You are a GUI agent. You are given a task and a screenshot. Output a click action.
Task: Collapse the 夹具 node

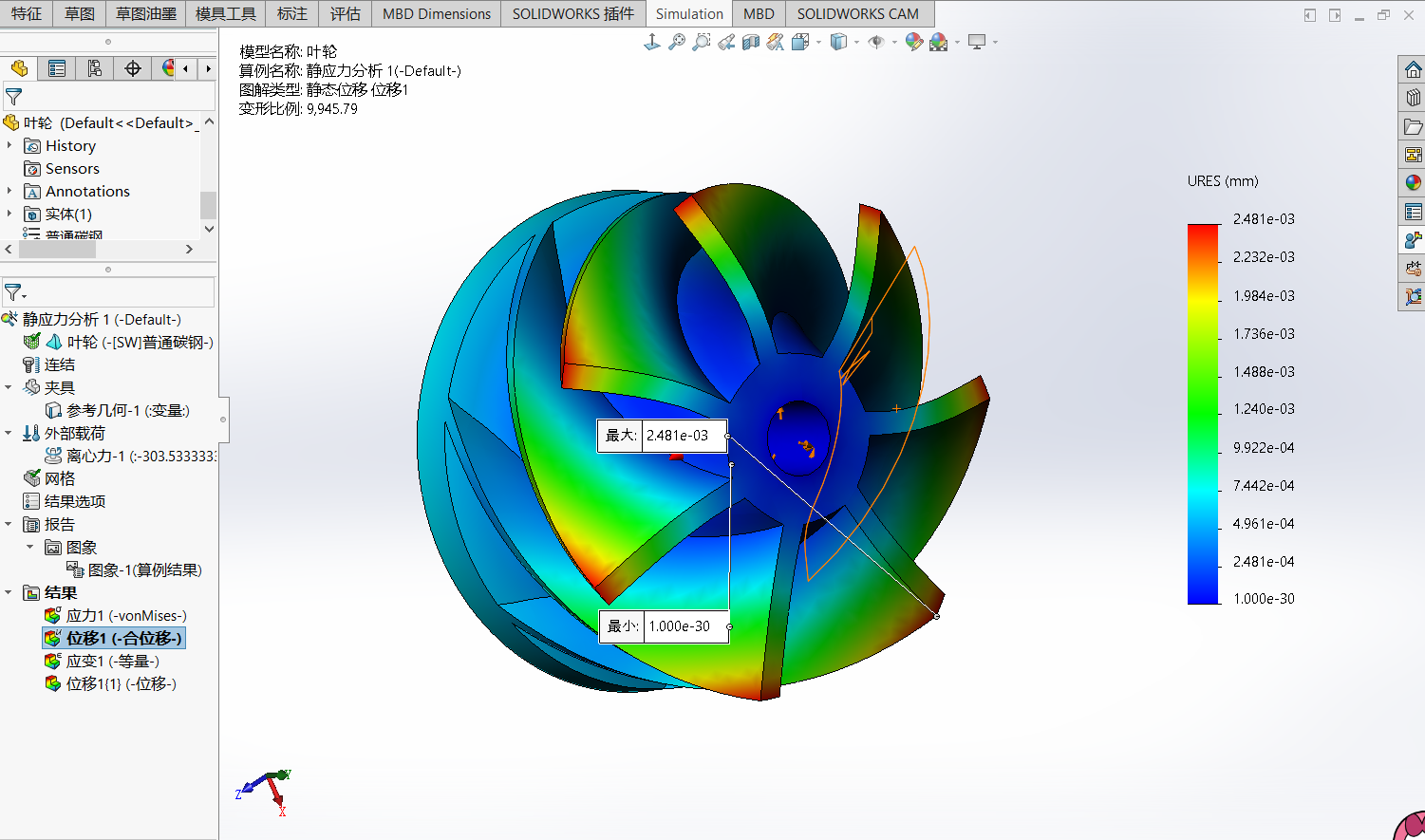coord(9,387)
